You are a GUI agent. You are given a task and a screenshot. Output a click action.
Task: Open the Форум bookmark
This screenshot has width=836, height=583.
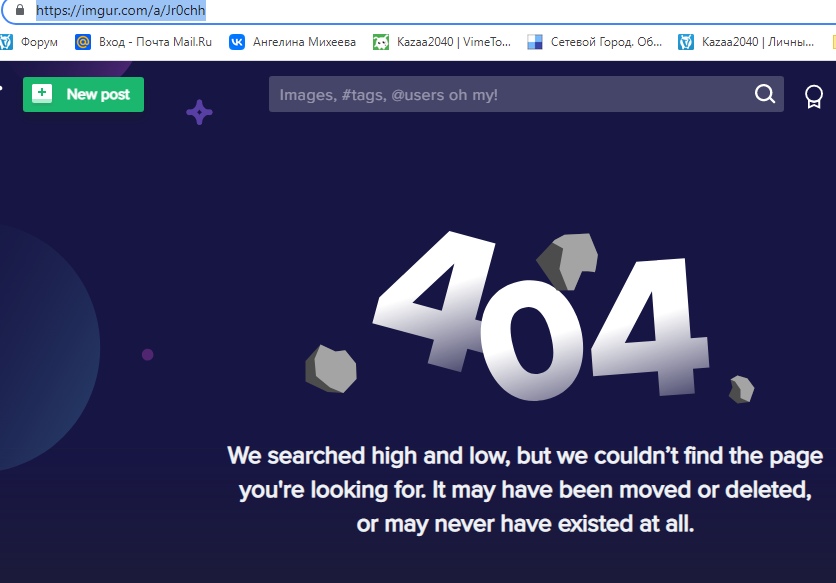(x=30, y=42)
